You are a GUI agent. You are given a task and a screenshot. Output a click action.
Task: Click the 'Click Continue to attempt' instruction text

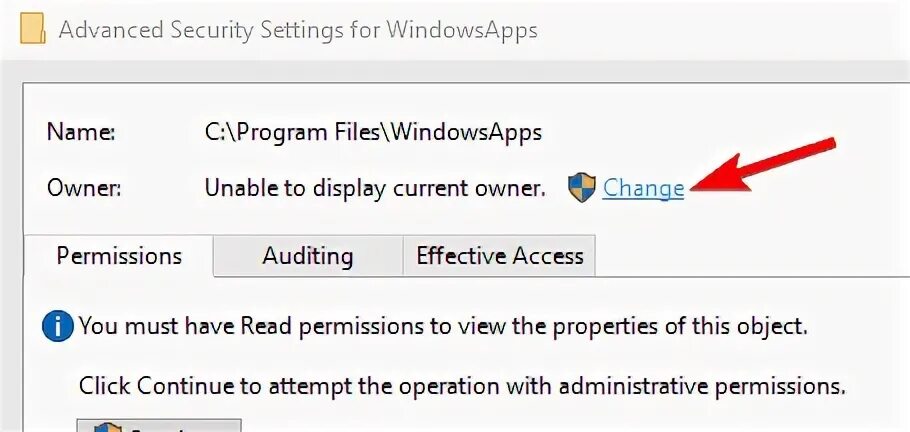[462, 385]
